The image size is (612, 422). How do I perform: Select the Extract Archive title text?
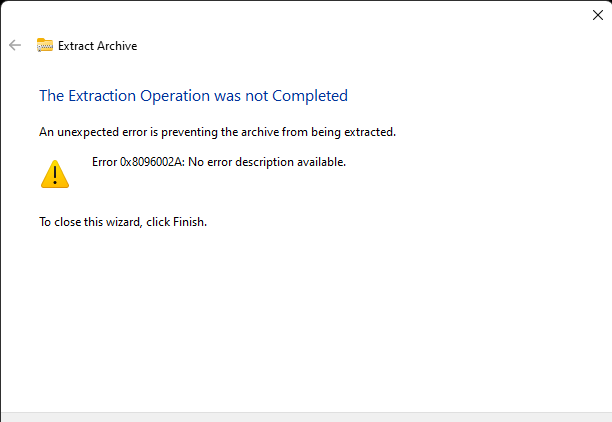[x=98, y=46]
